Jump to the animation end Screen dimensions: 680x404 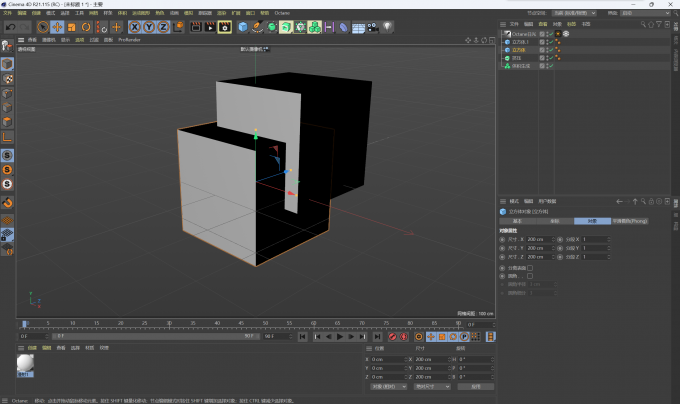pos(378,337)
